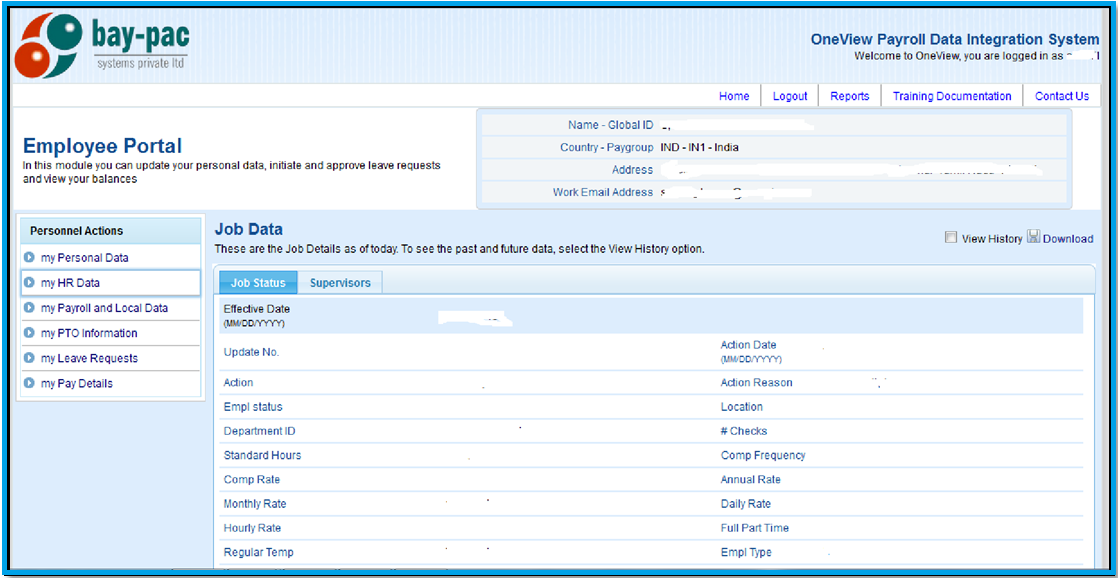Click arrow icon beside my PTO Information
1118x578 pixels.
(29, 333)
